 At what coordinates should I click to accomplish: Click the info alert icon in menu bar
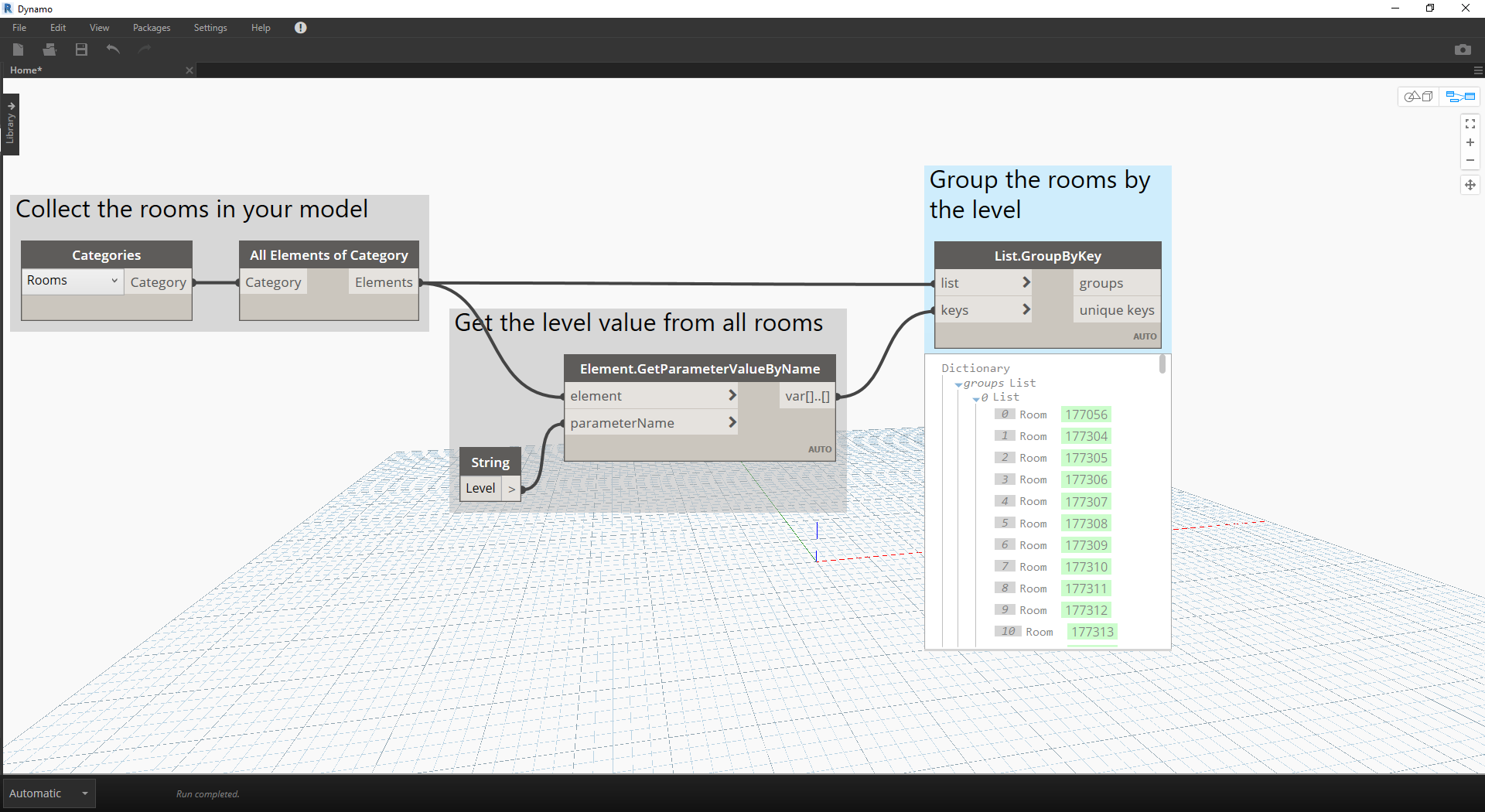pyautogui.click(x=300, y=28)
